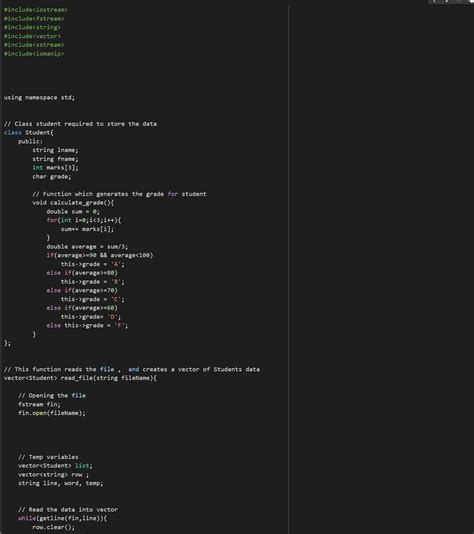Screen dimensions: 474x534
Task: Click the '#include<fstream>' line
Action: (34, 19)
